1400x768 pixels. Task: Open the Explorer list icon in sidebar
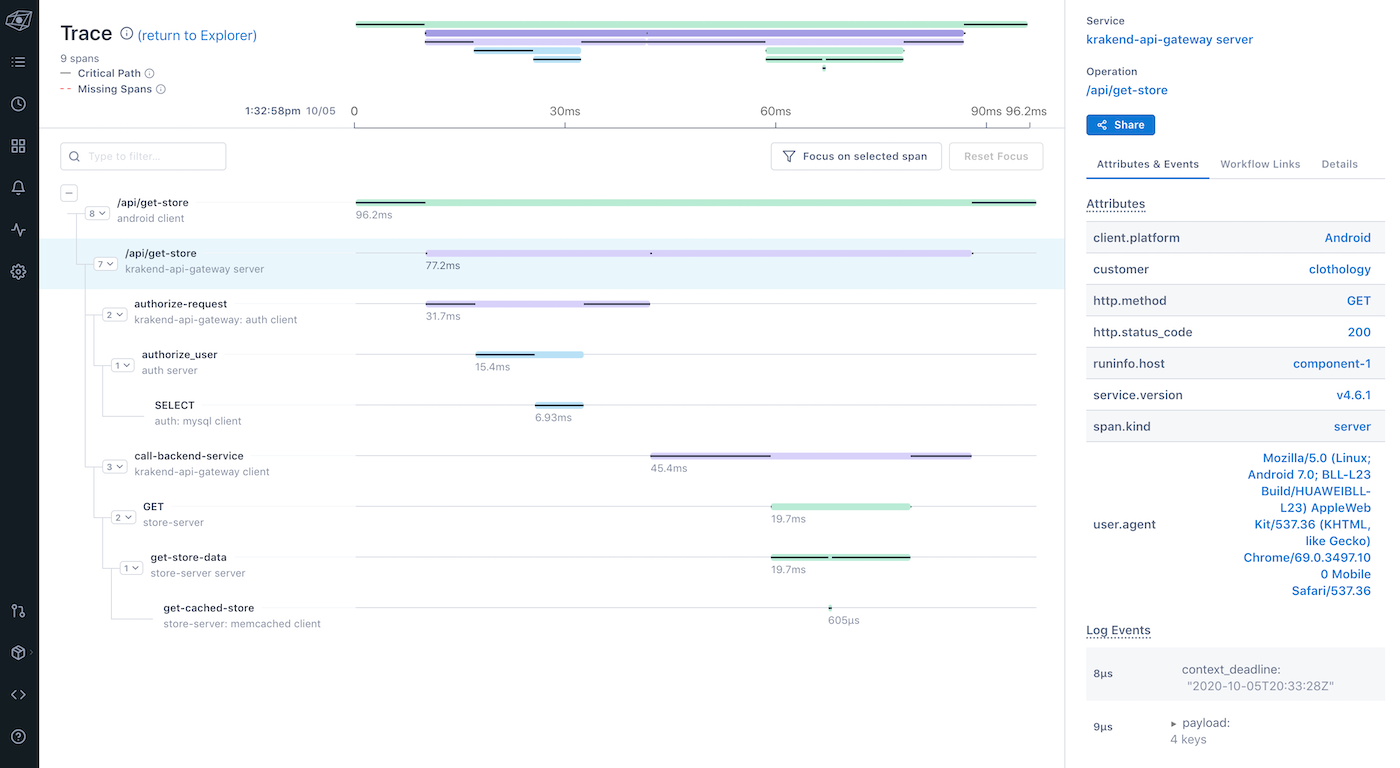(18, 61)
